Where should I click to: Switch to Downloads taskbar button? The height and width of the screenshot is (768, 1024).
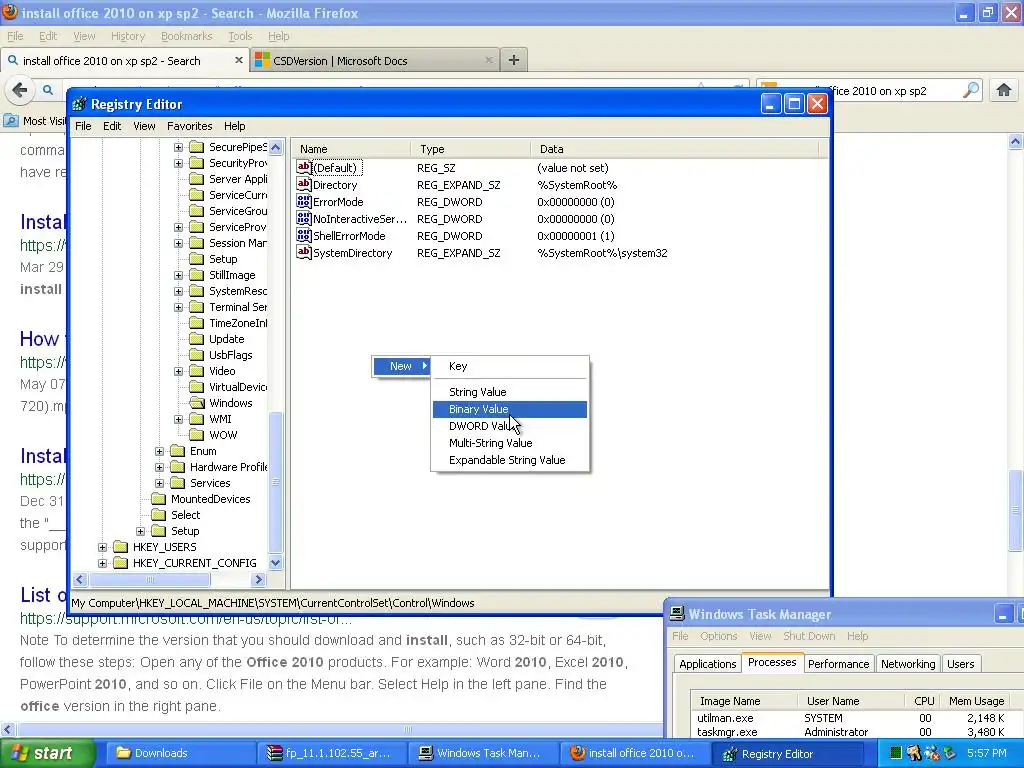(180, 753)
